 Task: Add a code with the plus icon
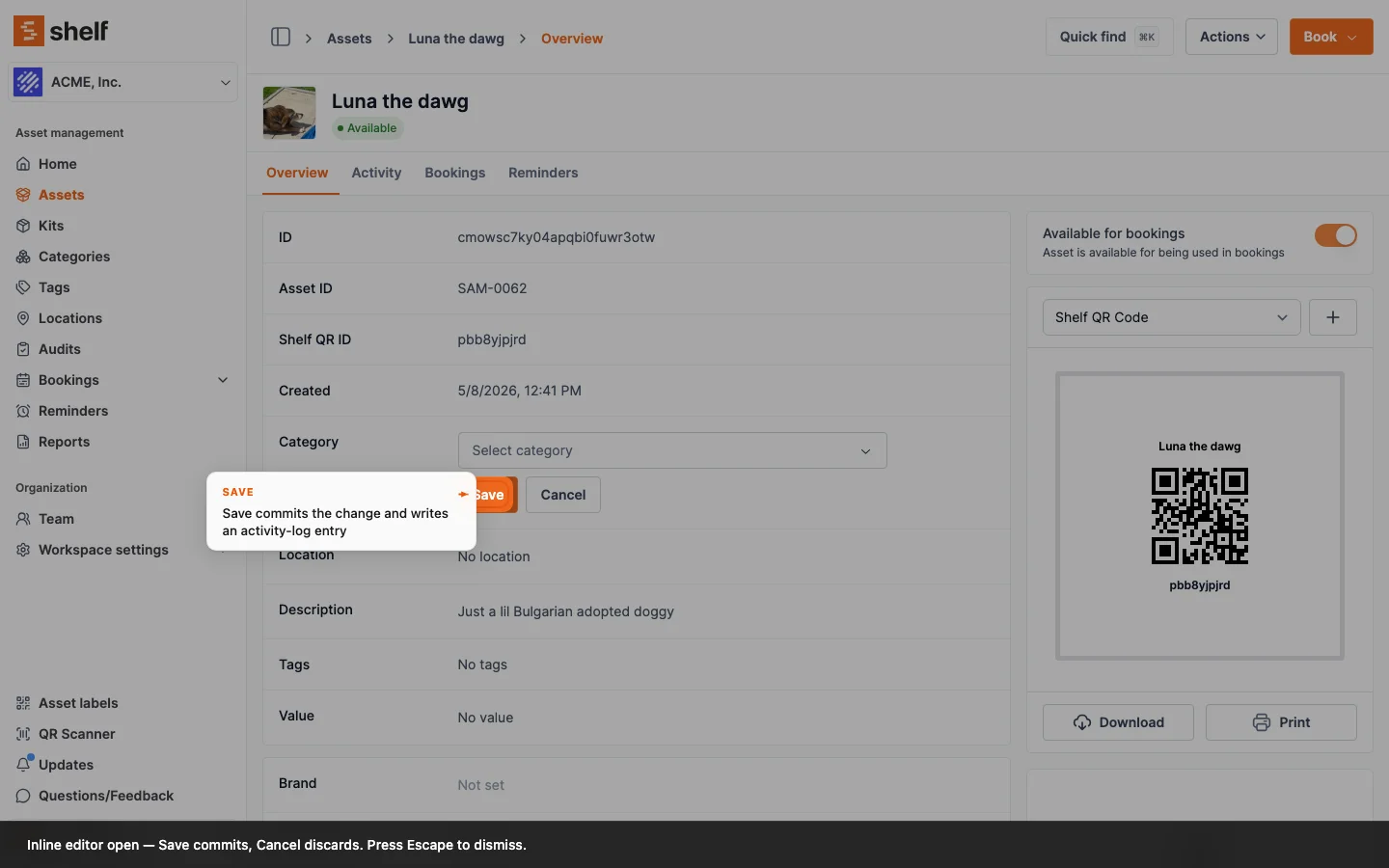point(1333,317)
